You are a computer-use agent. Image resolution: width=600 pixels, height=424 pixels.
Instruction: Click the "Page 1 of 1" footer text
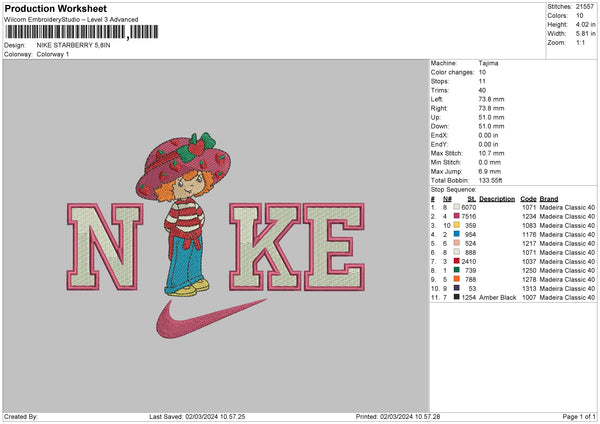point(579,416)
